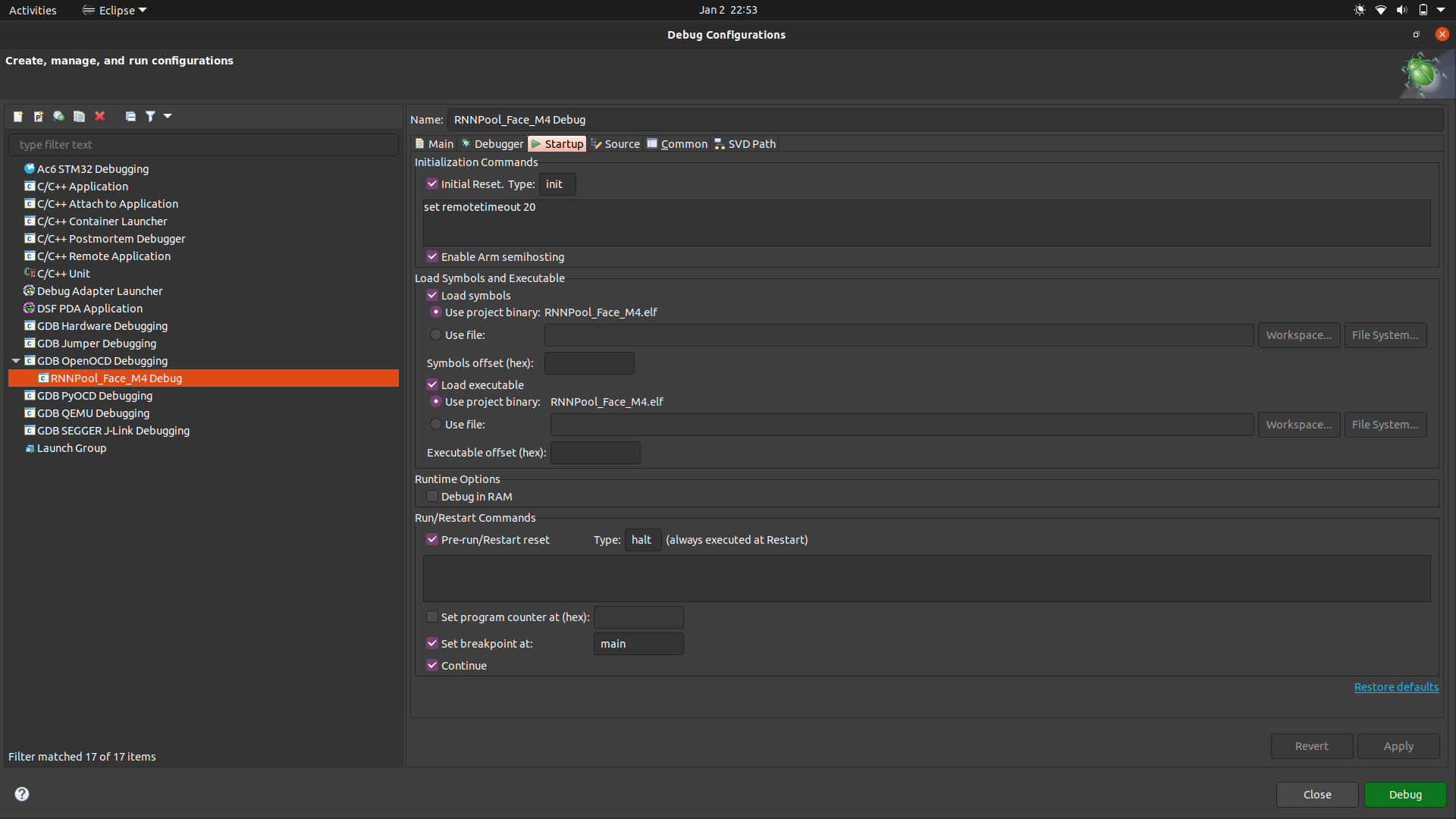Image resolution: width=1456 pixels, height=819 pixels.
Task: Collapse the GDB OpenOCD Debugging tree node
Action: 16,361
